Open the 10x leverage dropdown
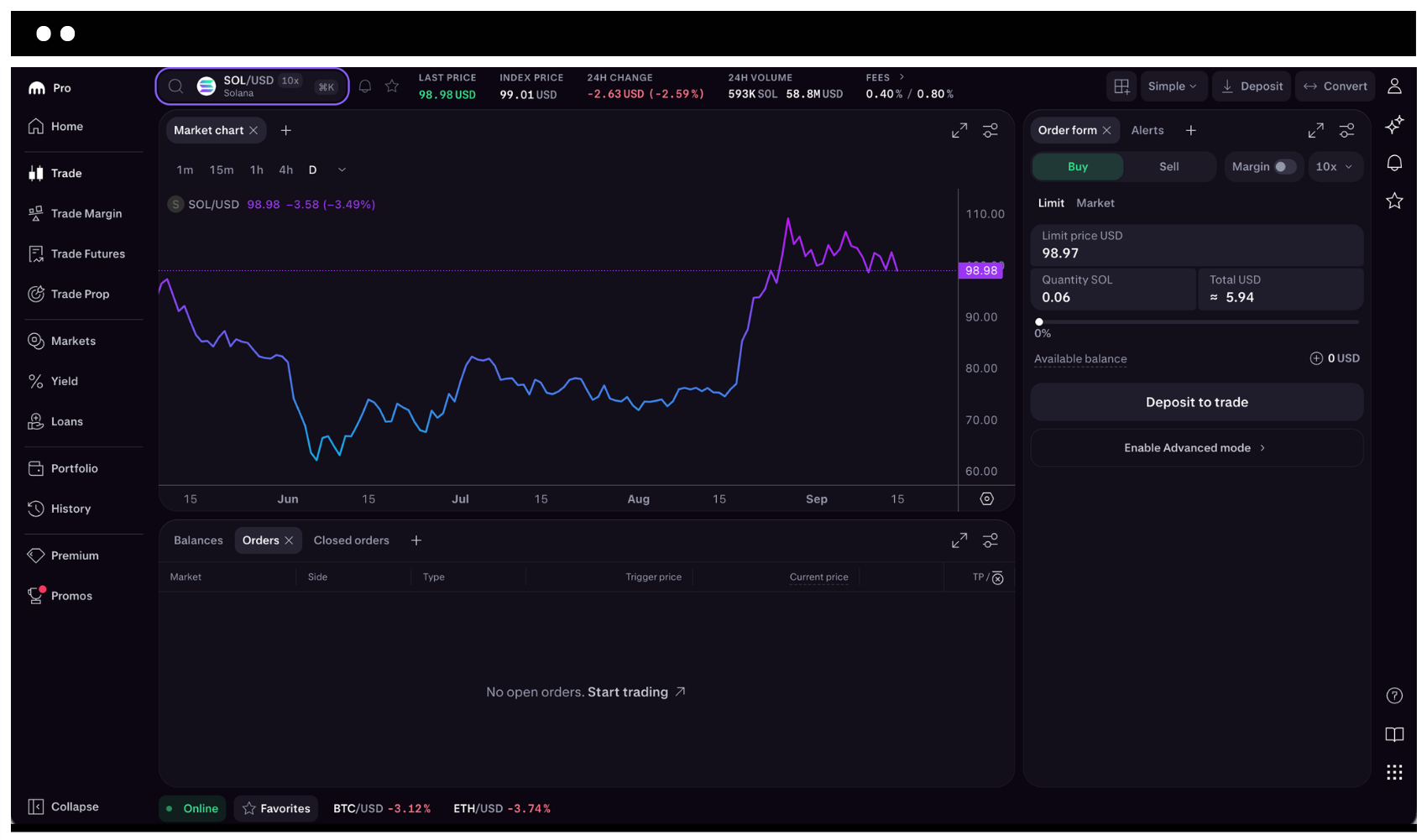This screenshot has width=1427, height=840. (1334, 167)
